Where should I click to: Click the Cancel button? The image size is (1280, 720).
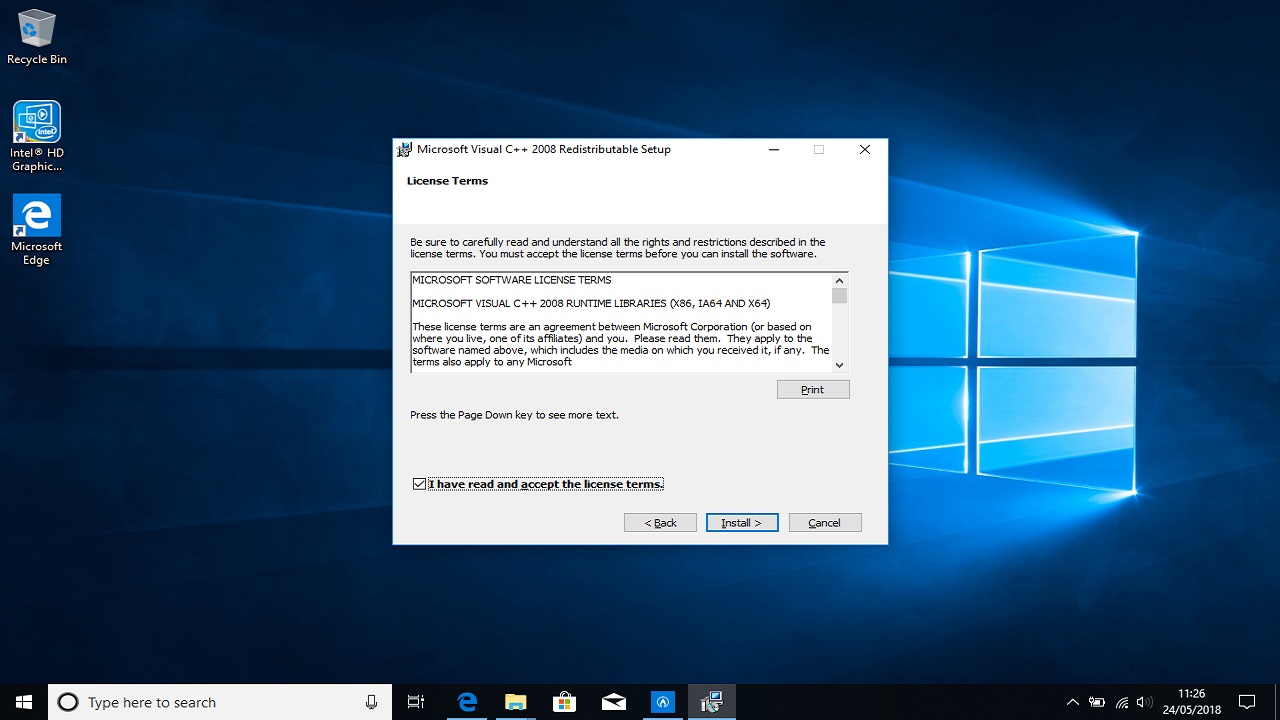coord(825,523)
